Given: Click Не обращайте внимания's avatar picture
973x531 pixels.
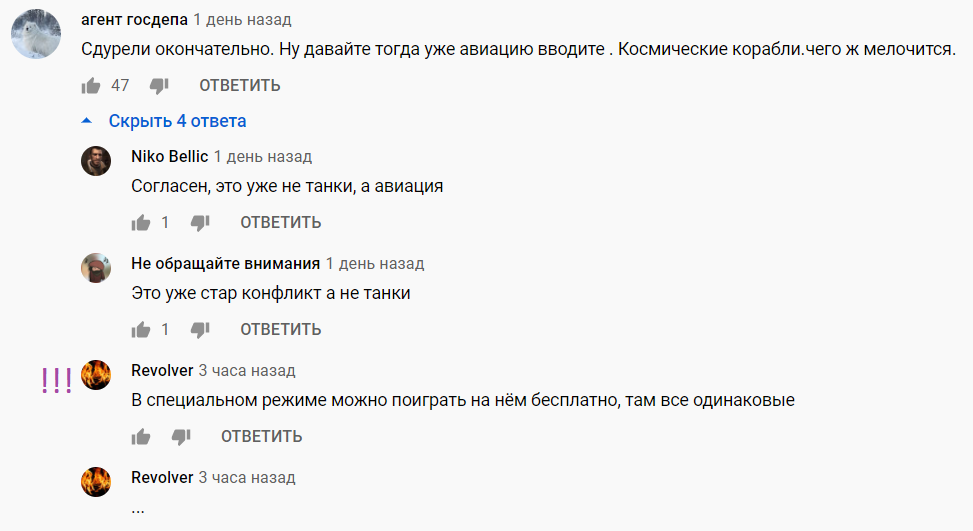Looking at the screenshot, I should point(96,268).
